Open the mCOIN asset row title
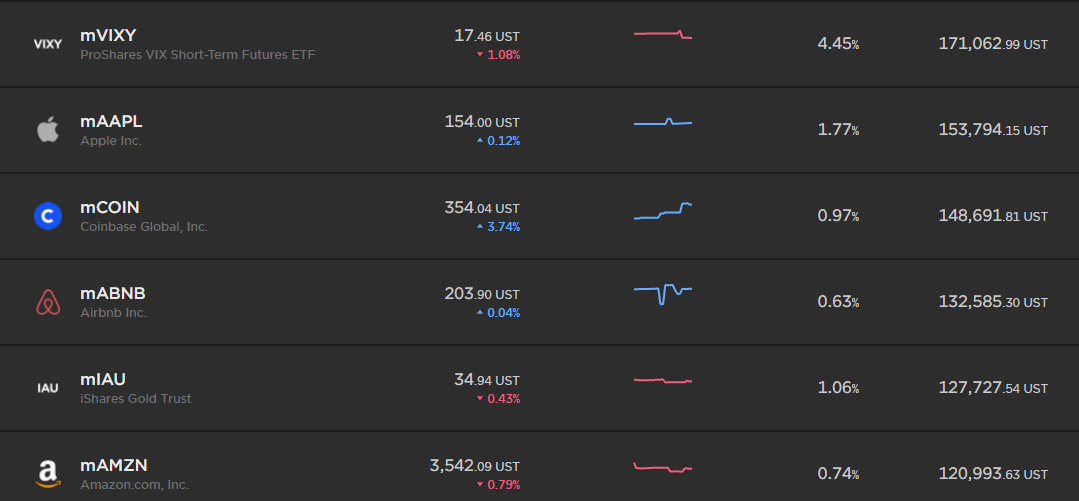Image resolution: width=1079 pixels, height=501 pixels. 110,208
